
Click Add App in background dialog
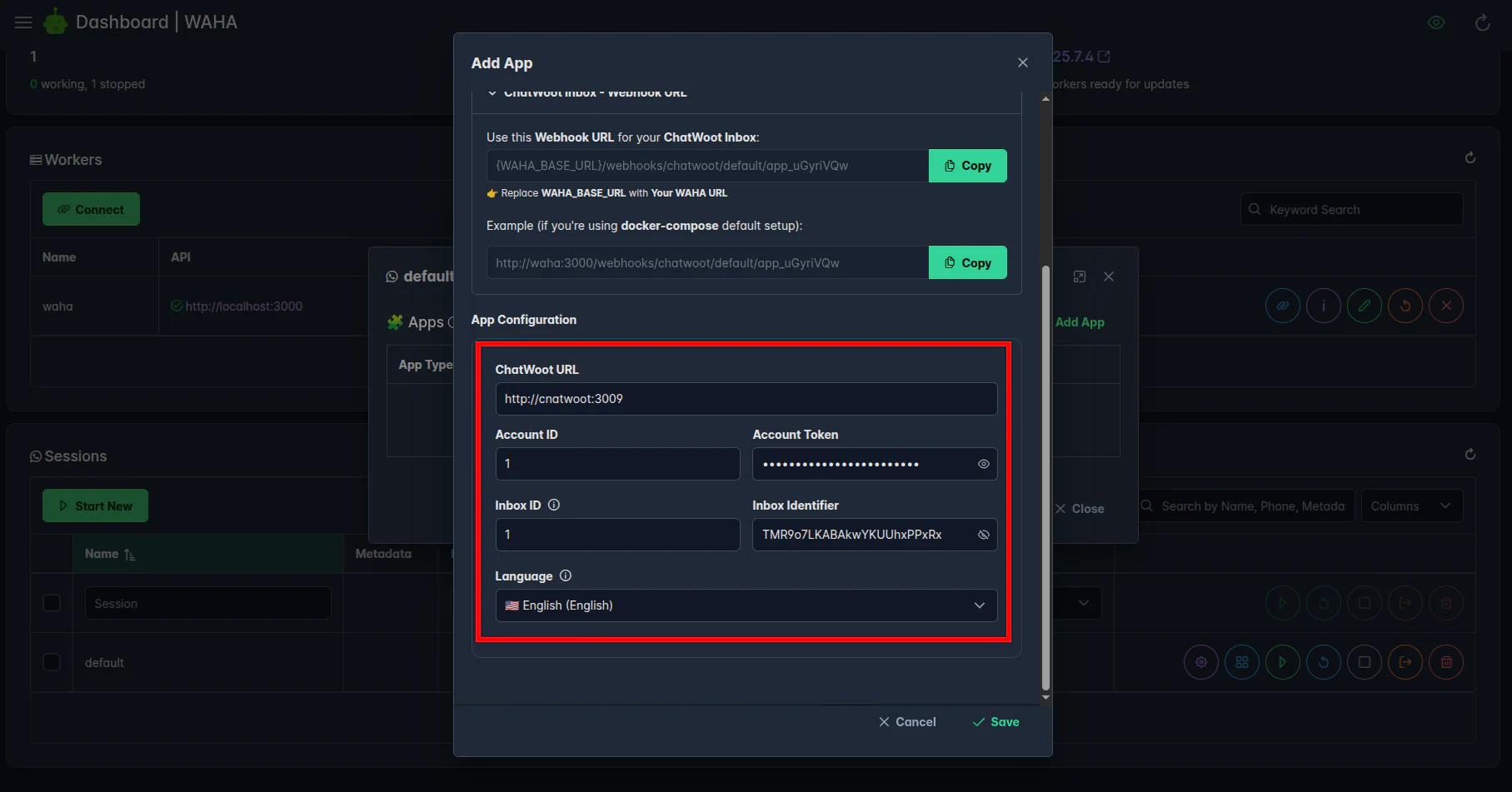(1080, 322)
